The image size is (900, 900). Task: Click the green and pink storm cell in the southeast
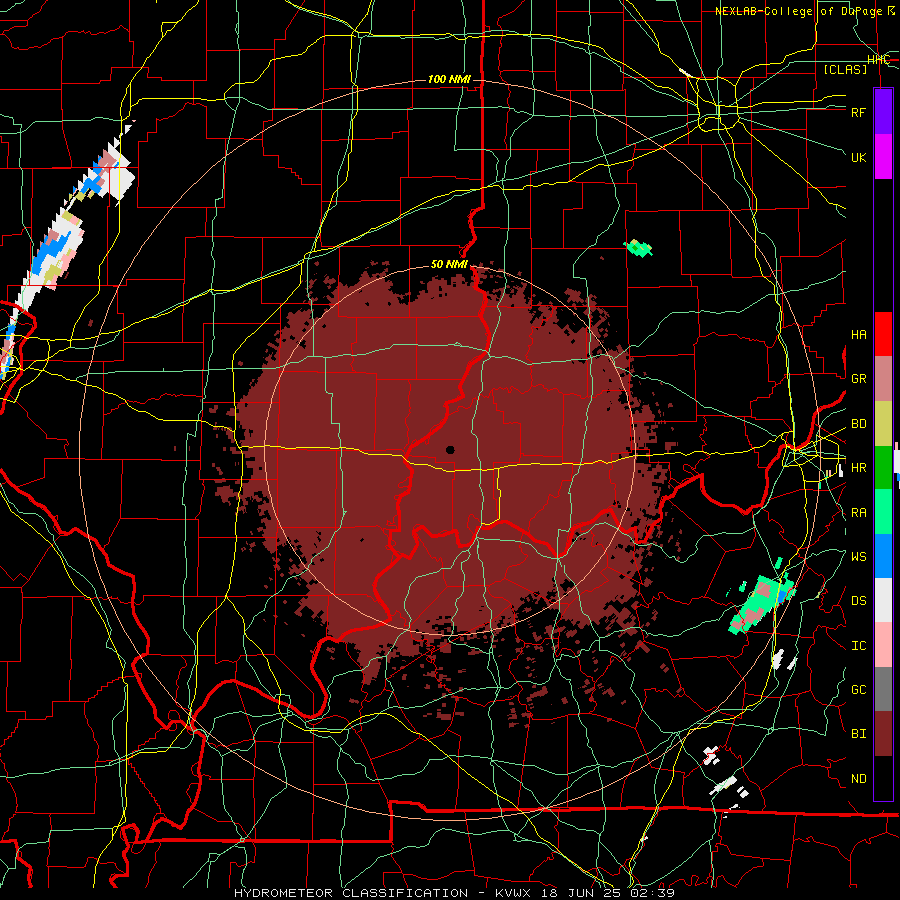point(762,604)
